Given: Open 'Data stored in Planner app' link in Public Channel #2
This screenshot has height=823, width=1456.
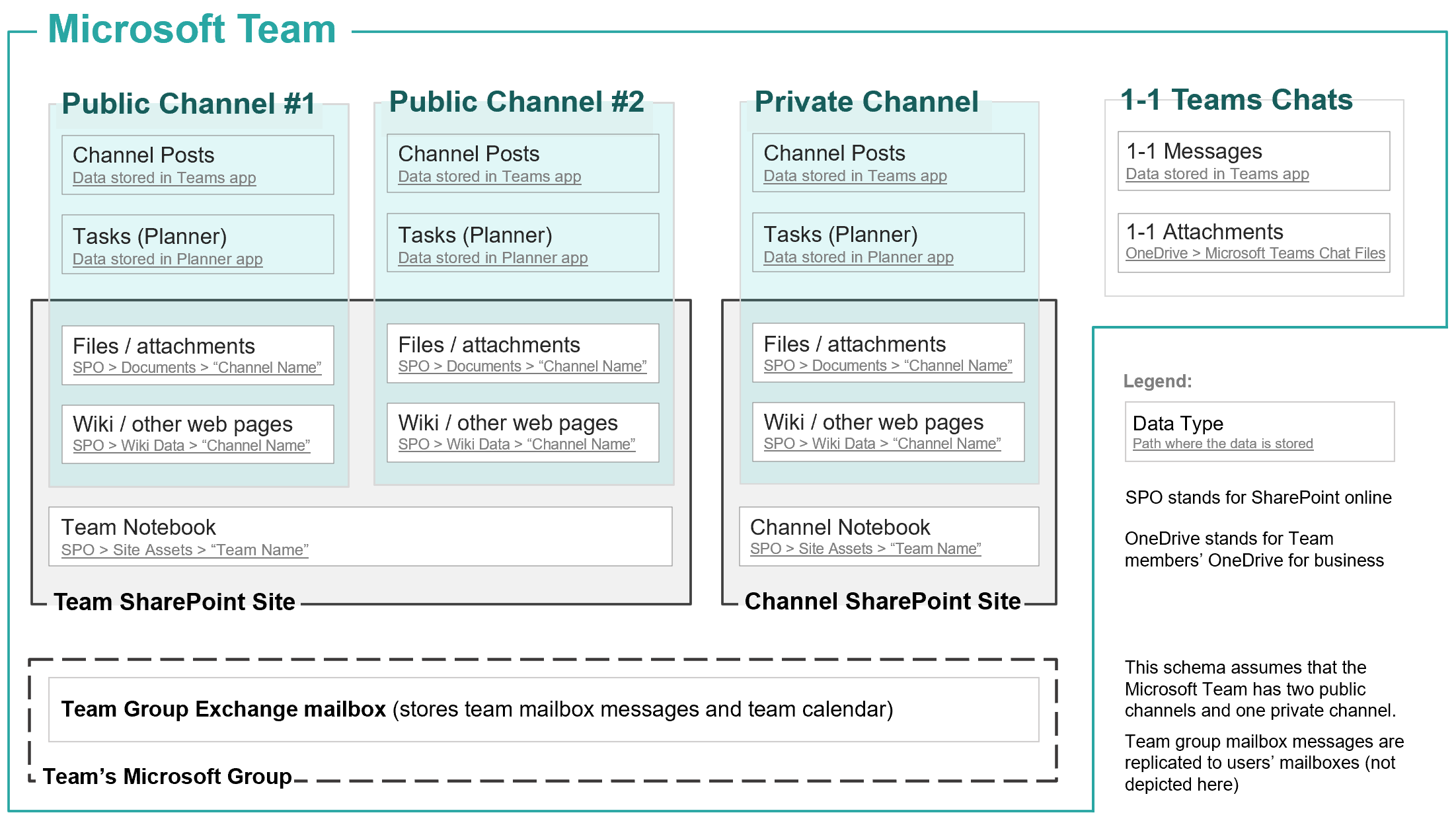Looking at the screenshot, I should click(x=492, y=258).
